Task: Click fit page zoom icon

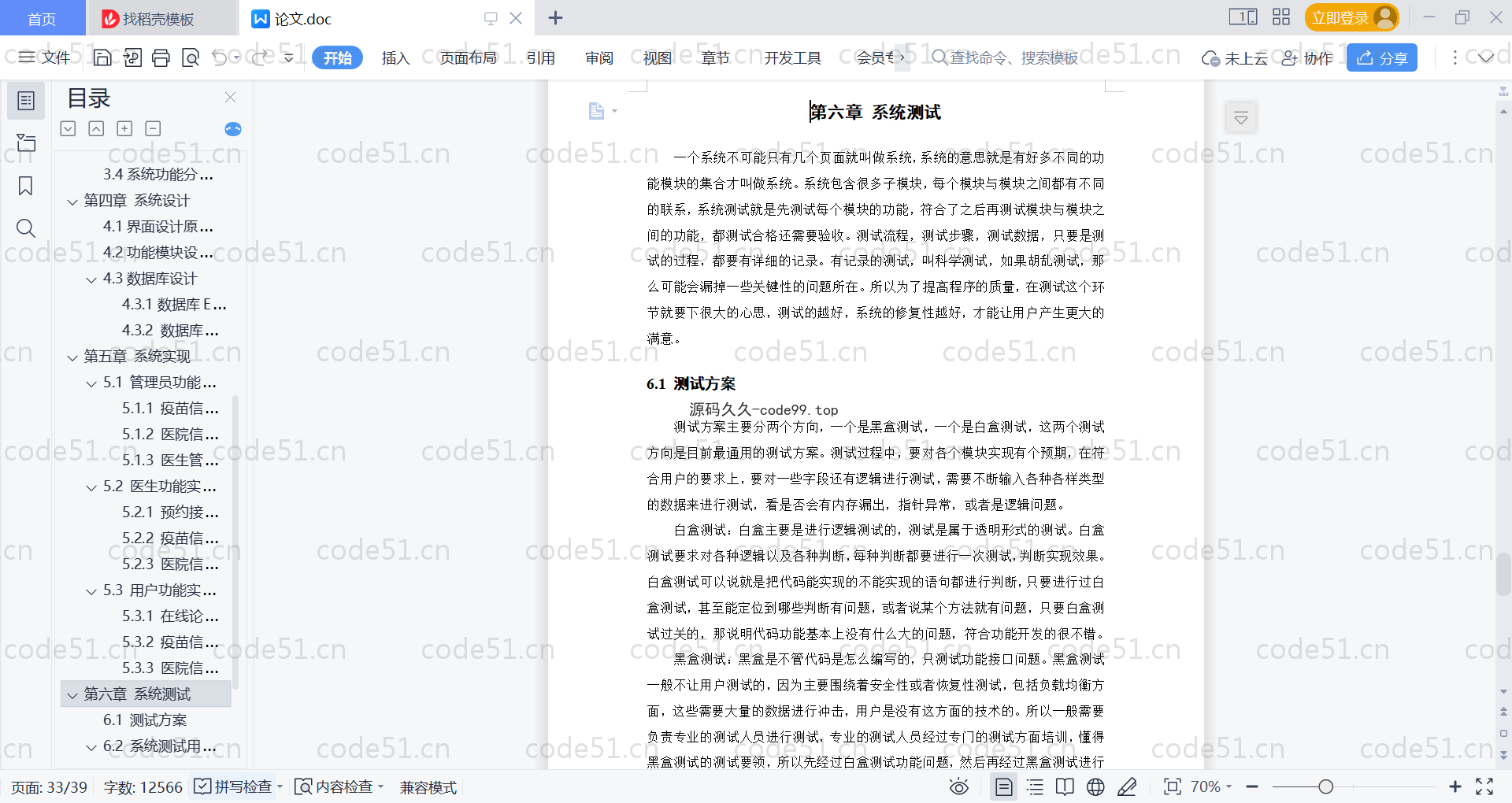Action: 1173,786
